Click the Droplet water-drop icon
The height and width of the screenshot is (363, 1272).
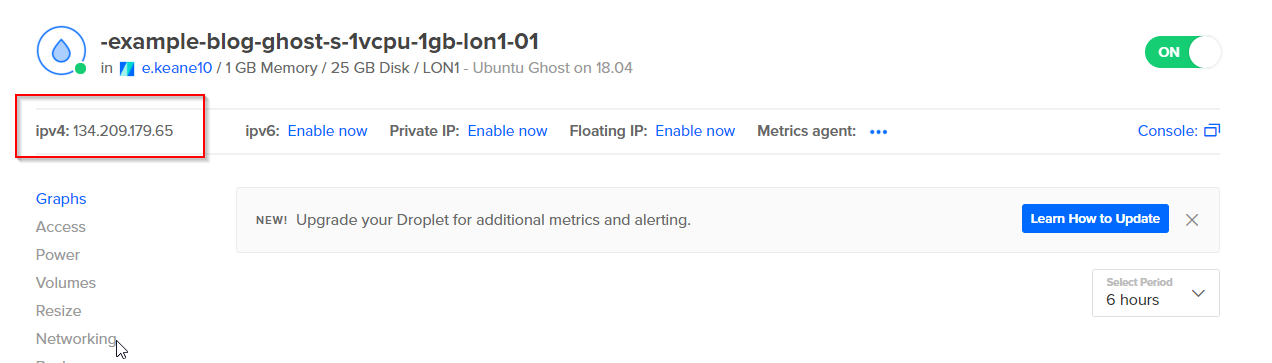click(59, 50)
